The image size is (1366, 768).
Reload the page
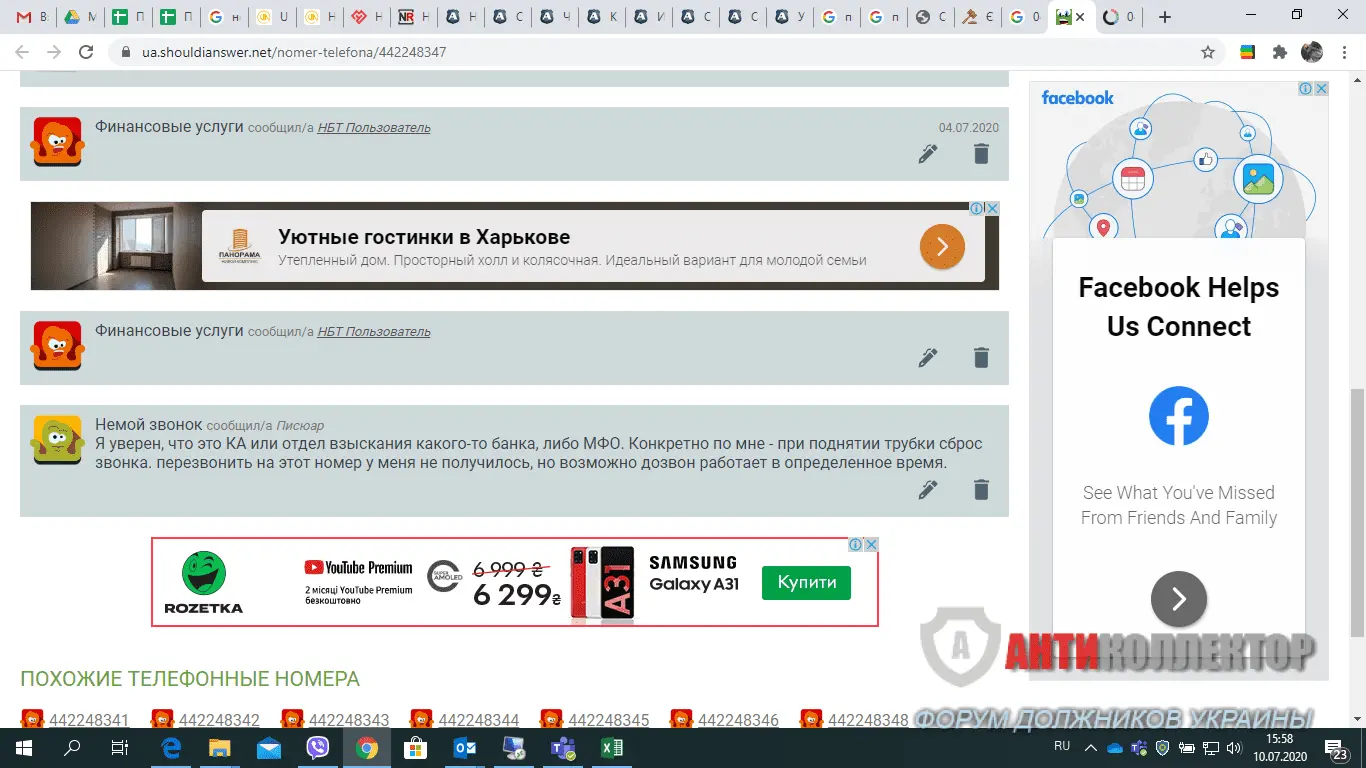pos(86,52)
